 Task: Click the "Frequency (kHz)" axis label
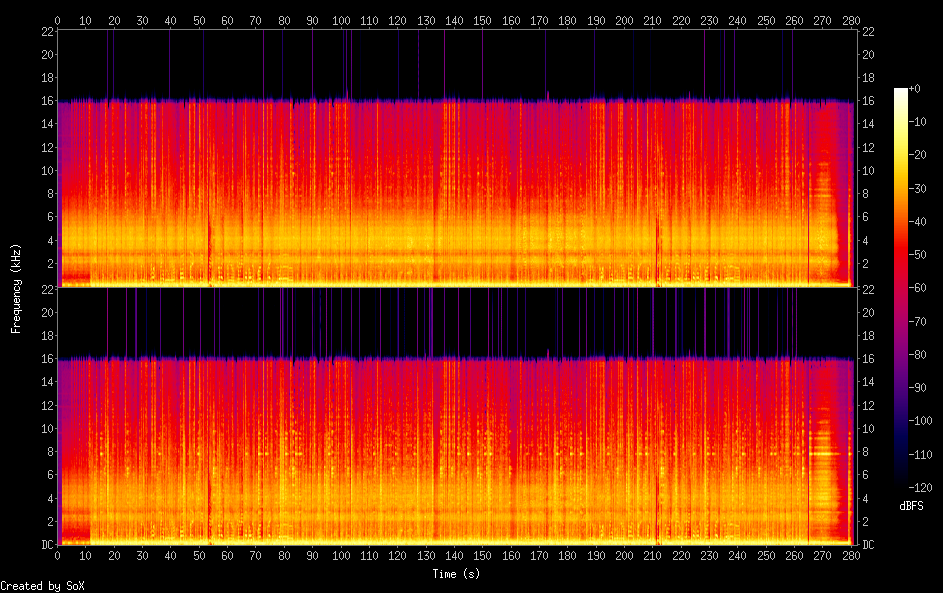tap(16, 288)
